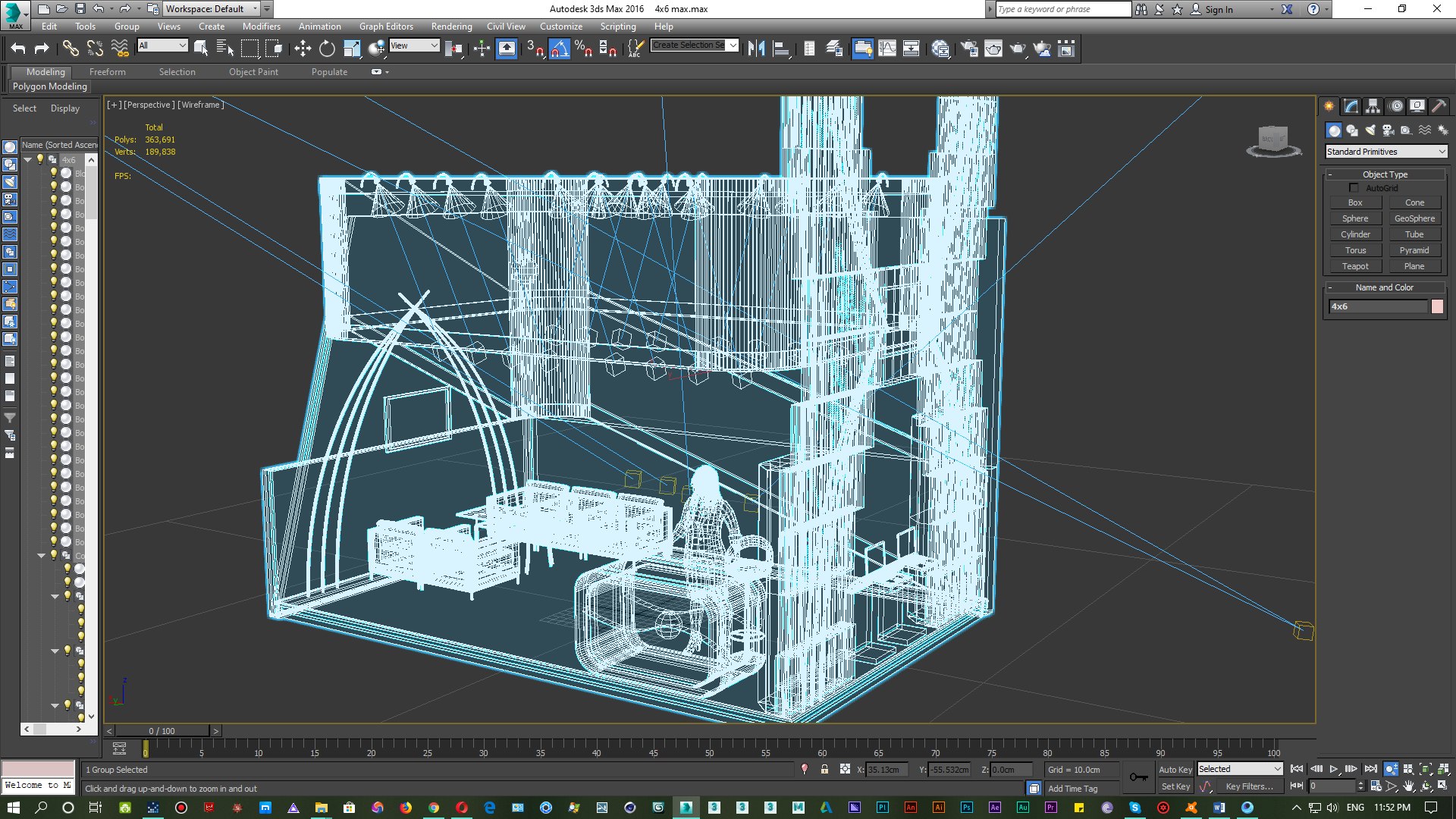Click the pink object color swatch
Screen dimensions: 1456x819
click(1437, 306)
